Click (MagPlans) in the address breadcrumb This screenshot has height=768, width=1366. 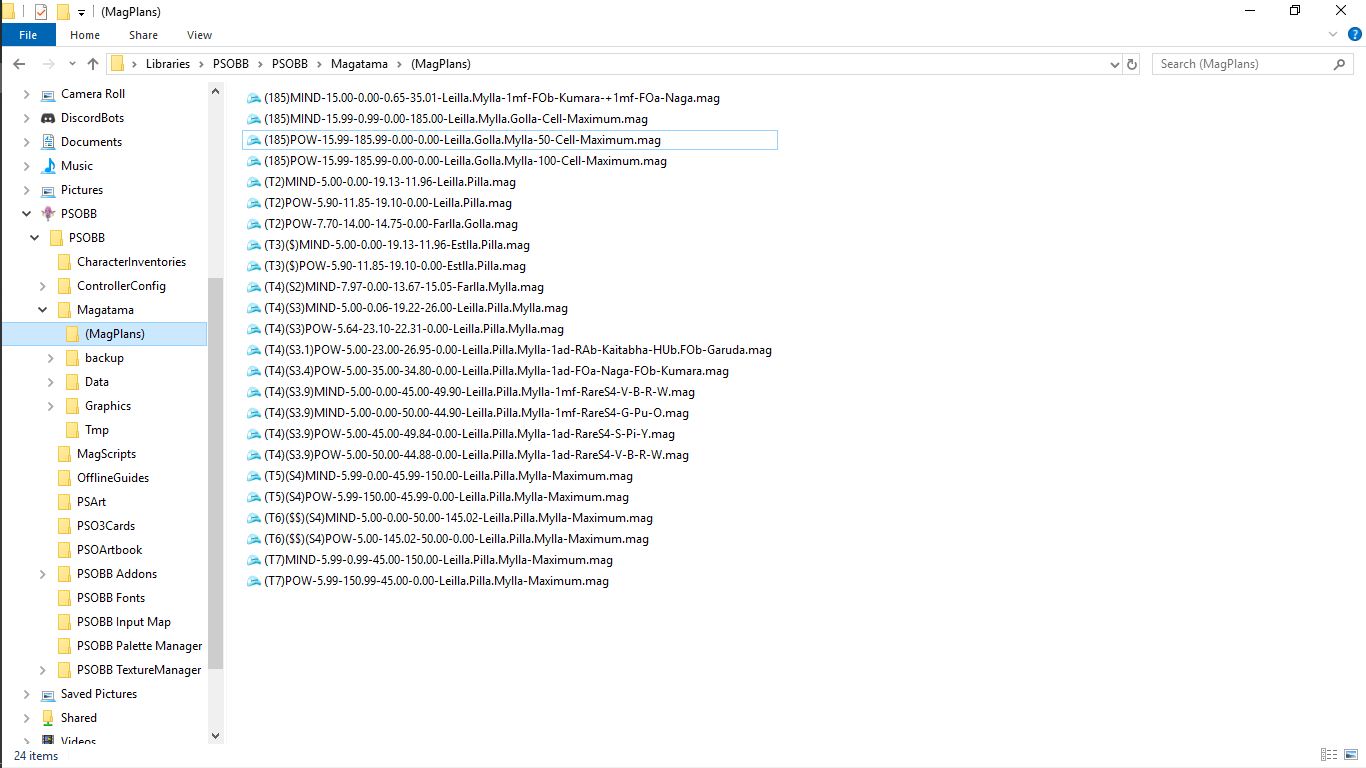440,64
